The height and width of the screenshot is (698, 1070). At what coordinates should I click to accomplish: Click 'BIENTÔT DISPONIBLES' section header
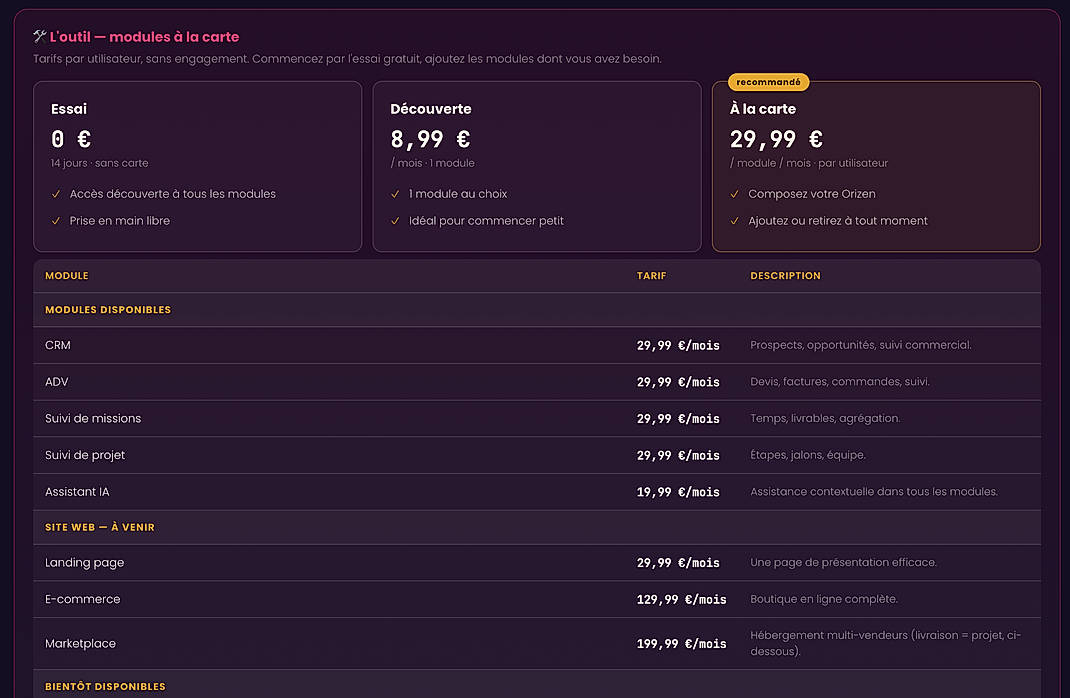[105, 686]
